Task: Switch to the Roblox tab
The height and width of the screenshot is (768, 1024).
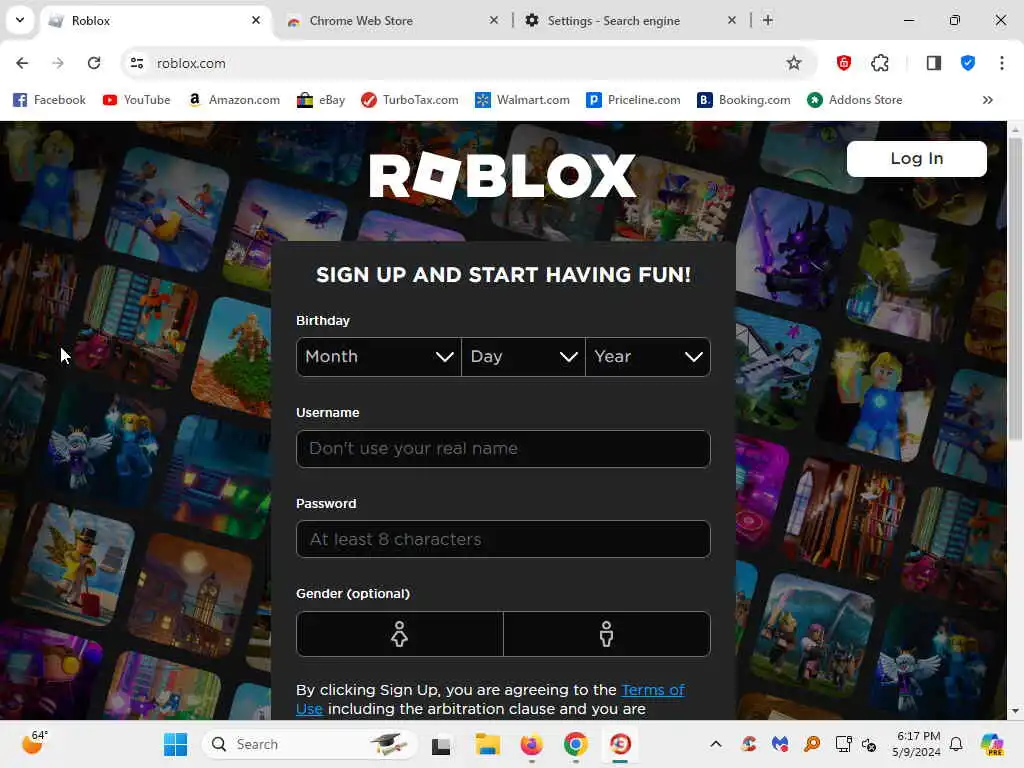Action: click(155, 21)
